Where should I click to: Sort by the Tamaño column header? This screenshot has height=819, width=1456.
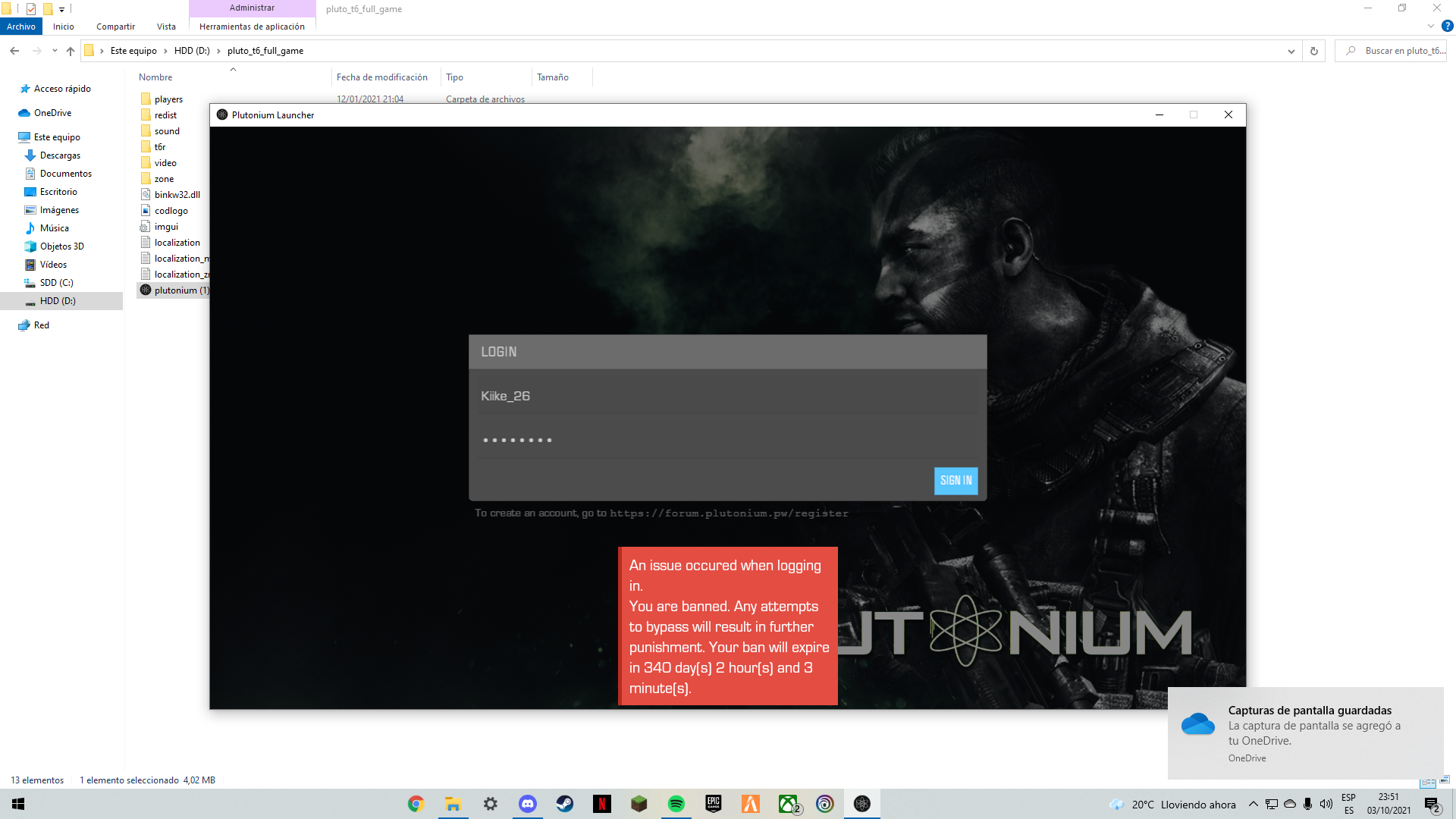click(x=553, y=77)
